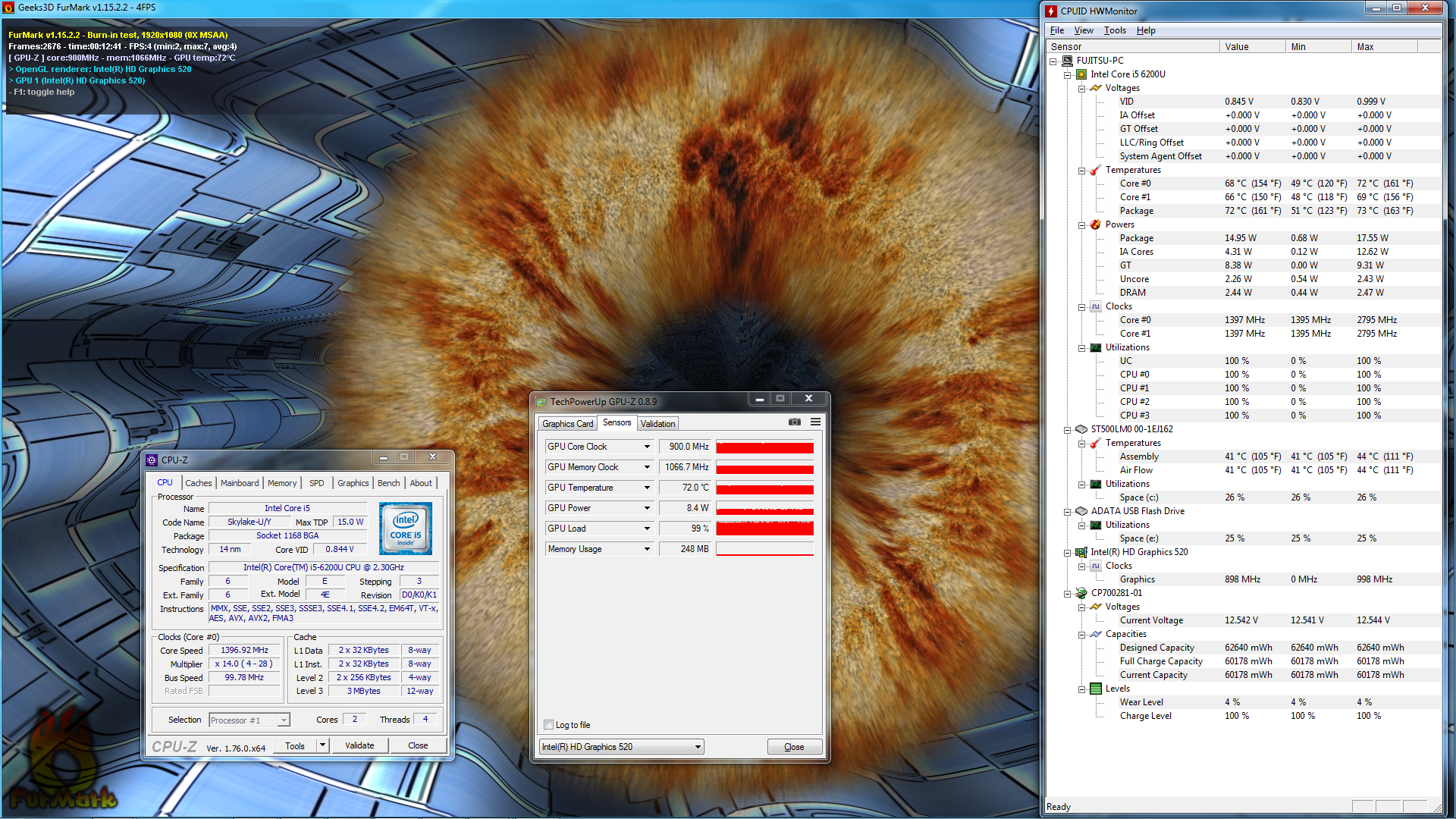
Task: Click the Powers flame icon under CPU
Action: coord(1096,224)
